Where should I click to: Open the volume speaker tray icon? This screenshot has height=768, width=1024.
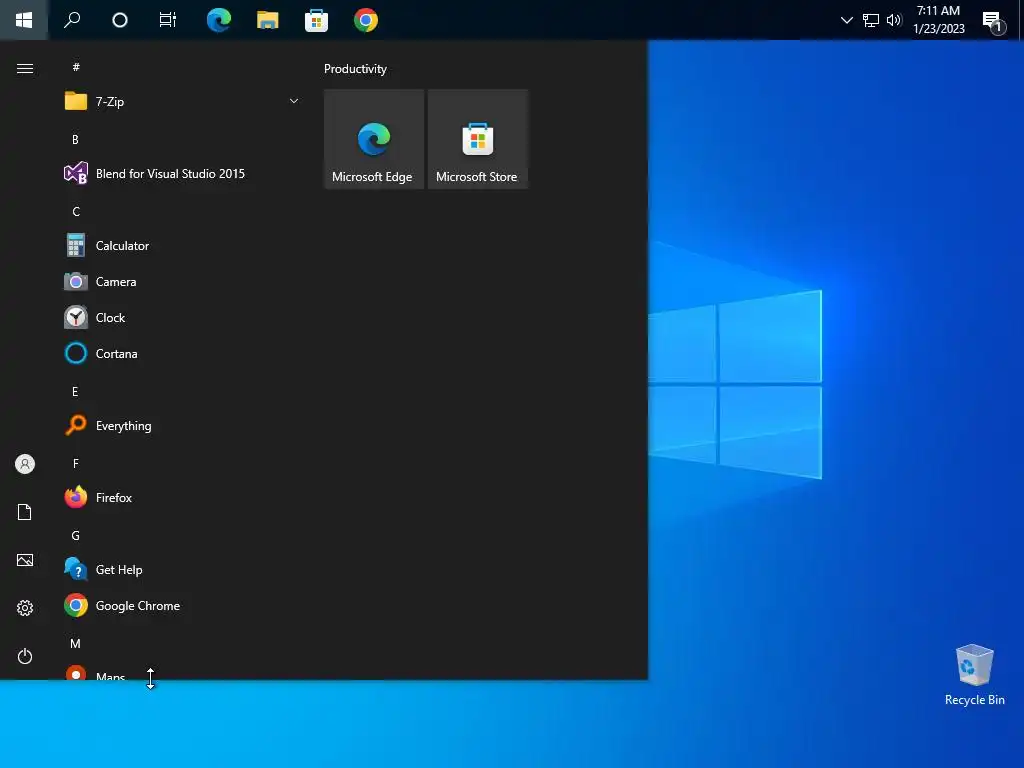[x=894, y=20]
